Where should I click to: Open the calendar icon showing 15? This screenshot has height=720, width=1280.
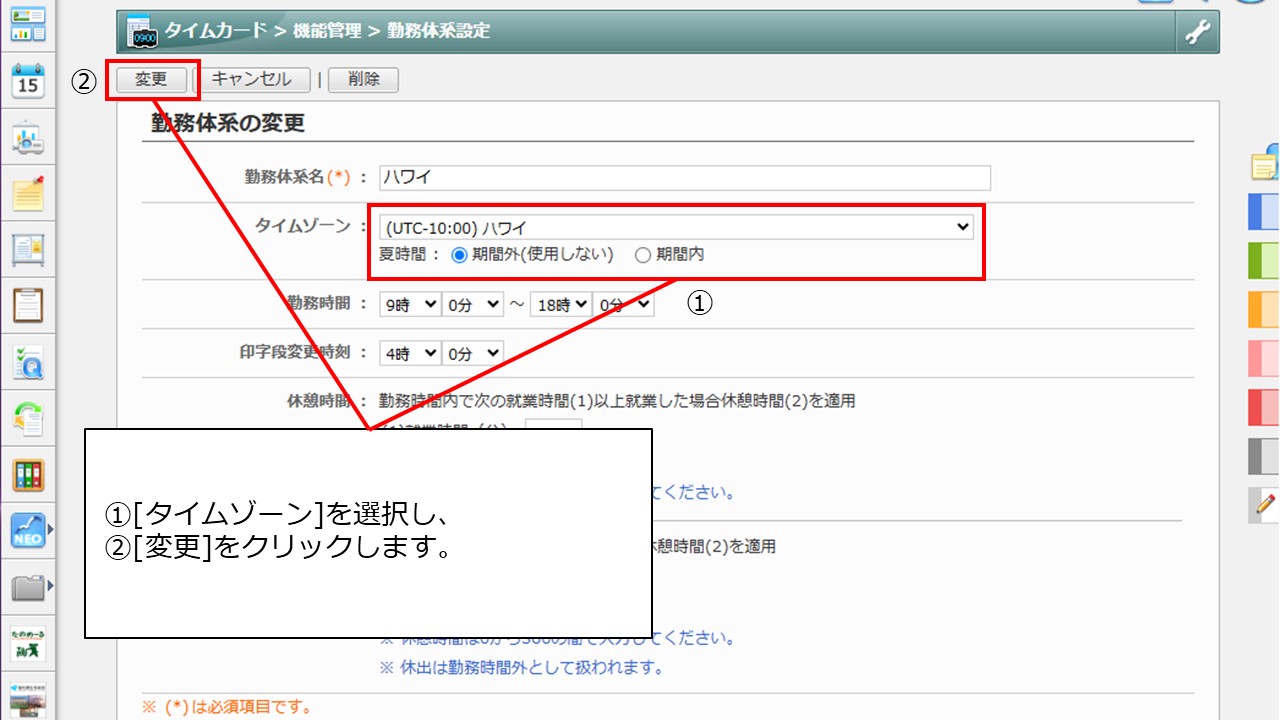pos(28,81)
